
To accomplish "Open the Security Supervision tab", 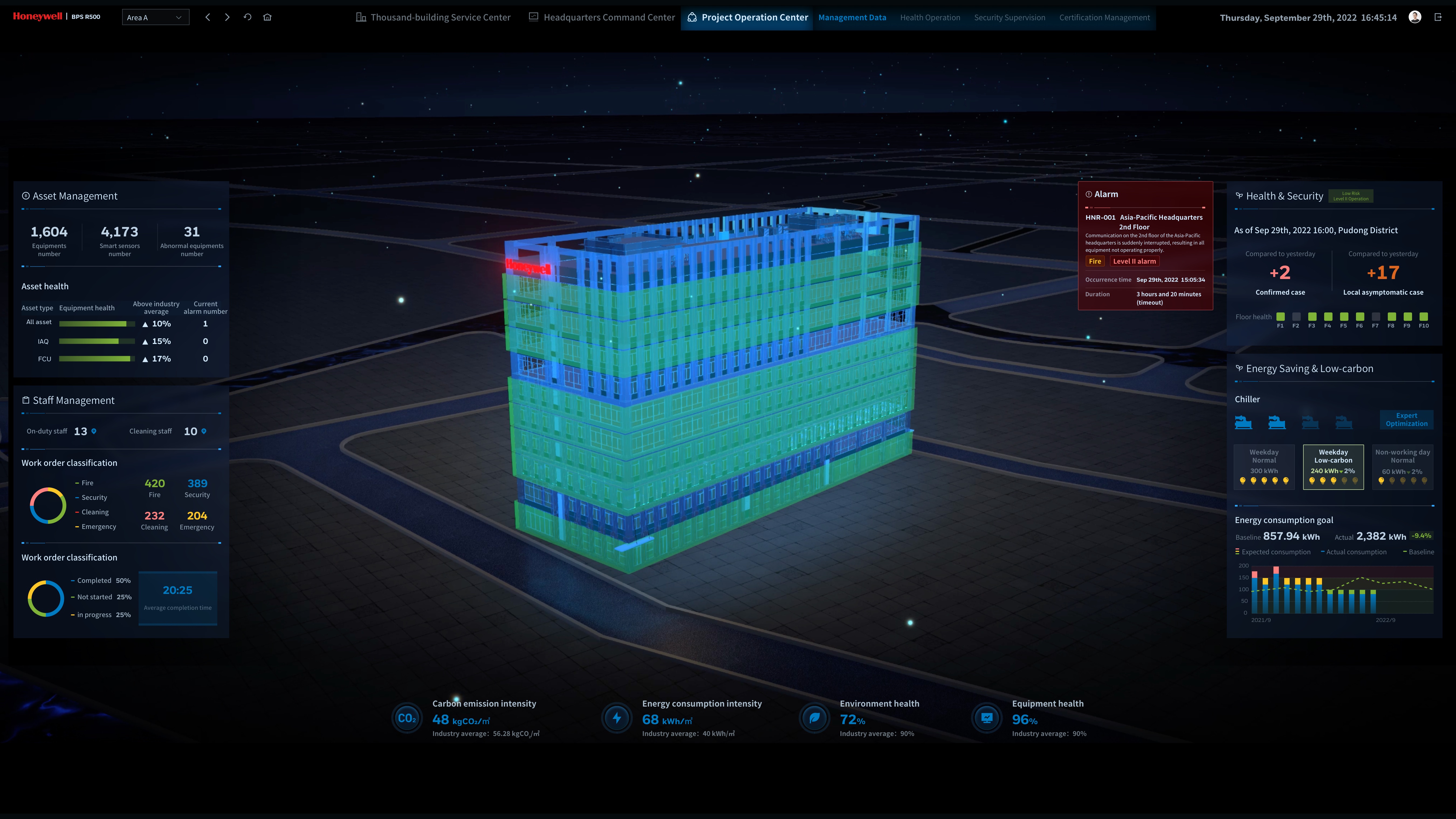I will (1009, 17).
